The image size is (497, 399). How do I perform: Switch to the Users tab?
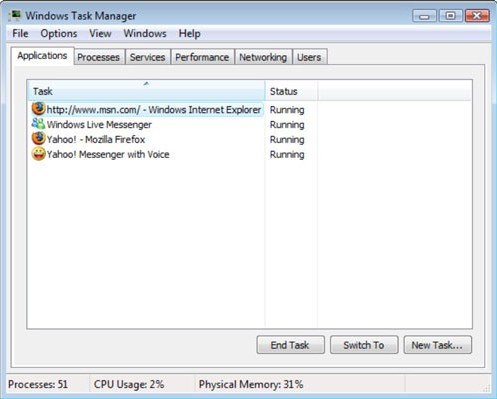click(309, 57)
